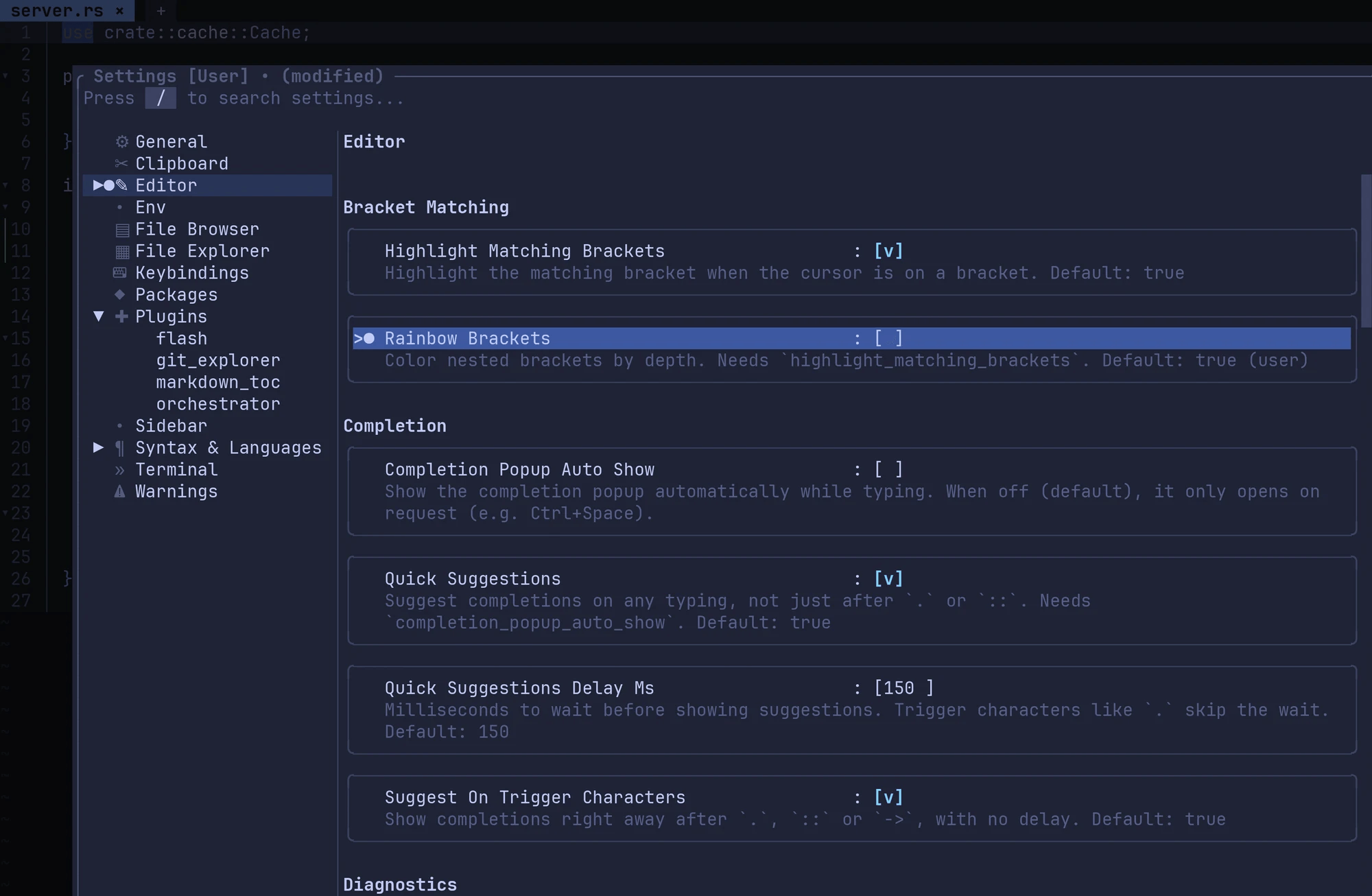
Task: Toggle Highlight Matching Brackets checkbox
Action: coord(888,251)
